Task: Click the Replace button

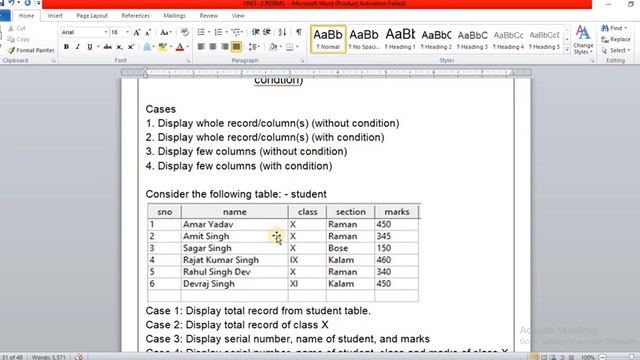Action: click(616, 39)
